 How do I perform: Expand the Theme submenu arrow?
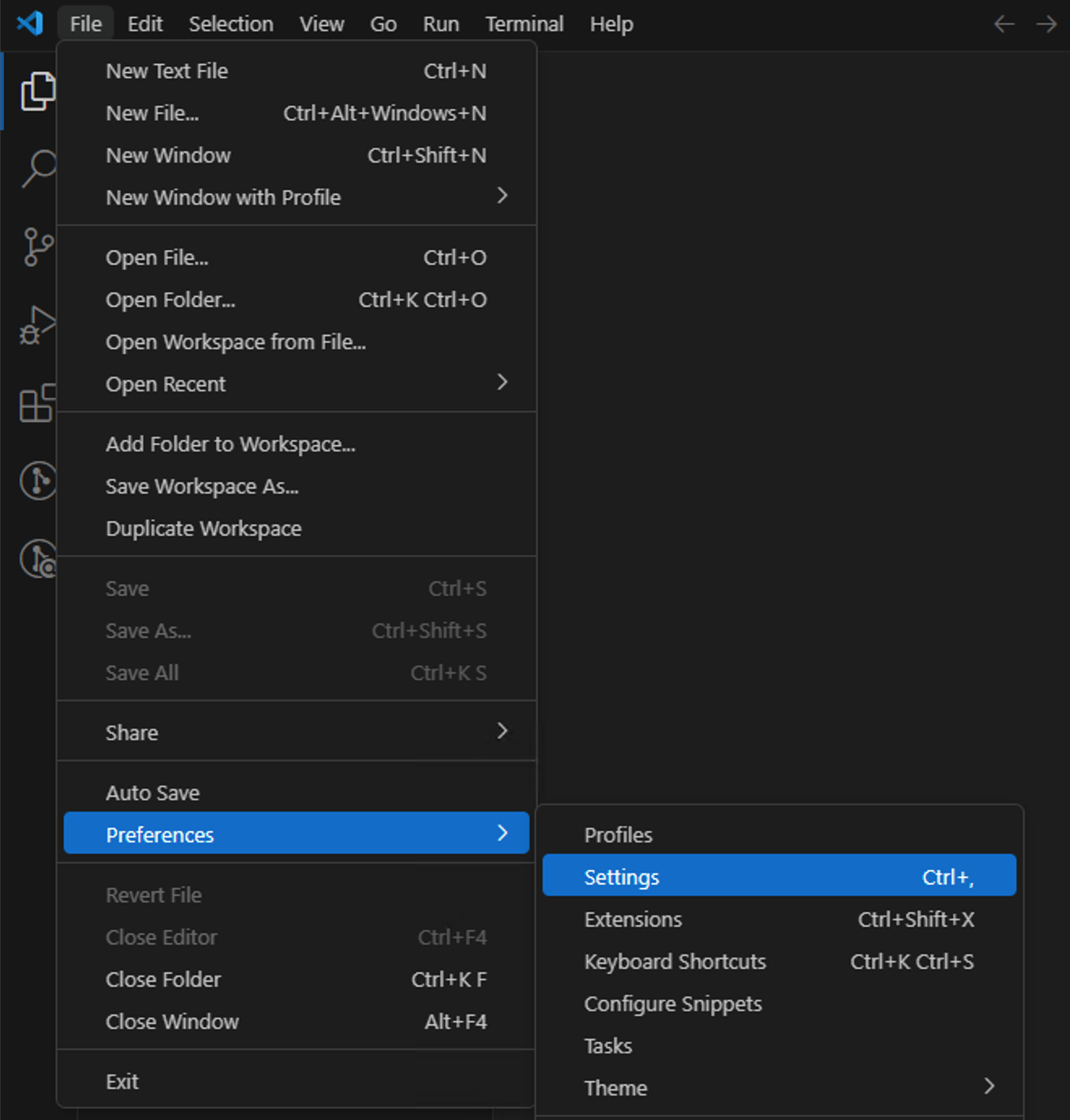coord(989,1086)
